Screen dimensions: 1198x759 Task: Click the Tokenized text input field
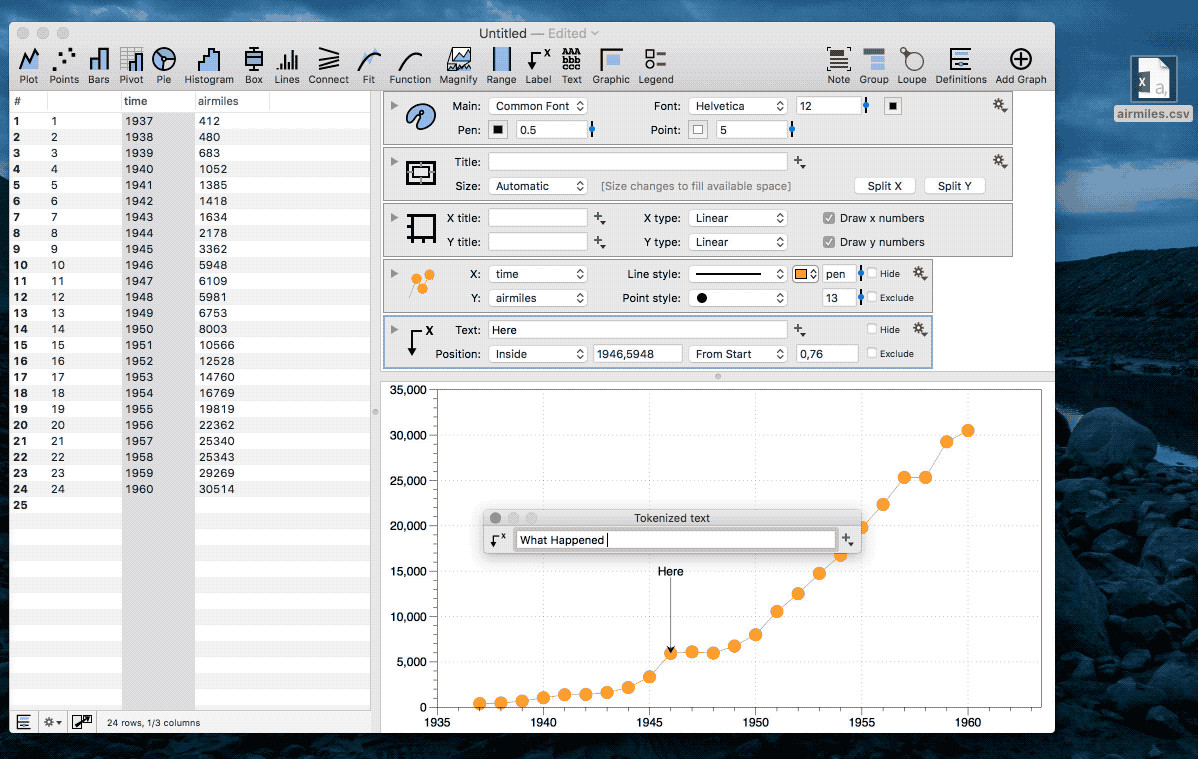(675, 540)
